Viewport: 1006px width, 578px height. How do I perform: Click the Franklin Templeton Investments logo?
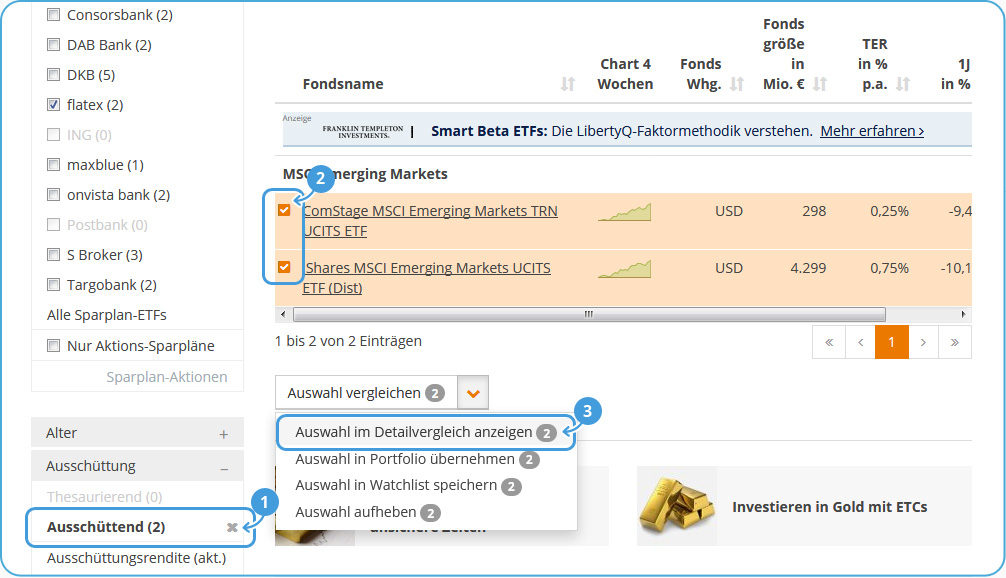click(x=363, y=132)
